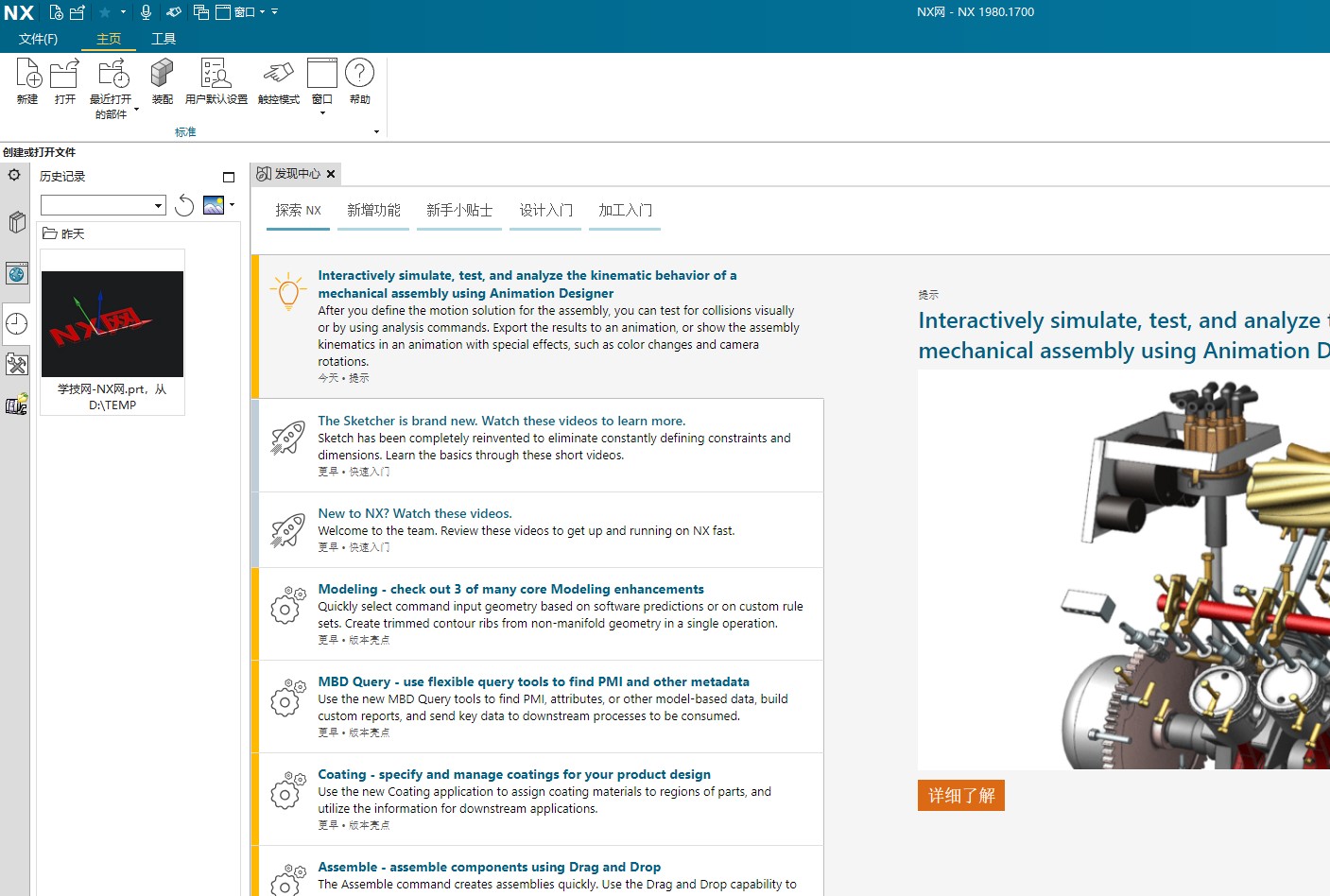Open MBD Query flexible query tools link

click(x=534, y=681)
